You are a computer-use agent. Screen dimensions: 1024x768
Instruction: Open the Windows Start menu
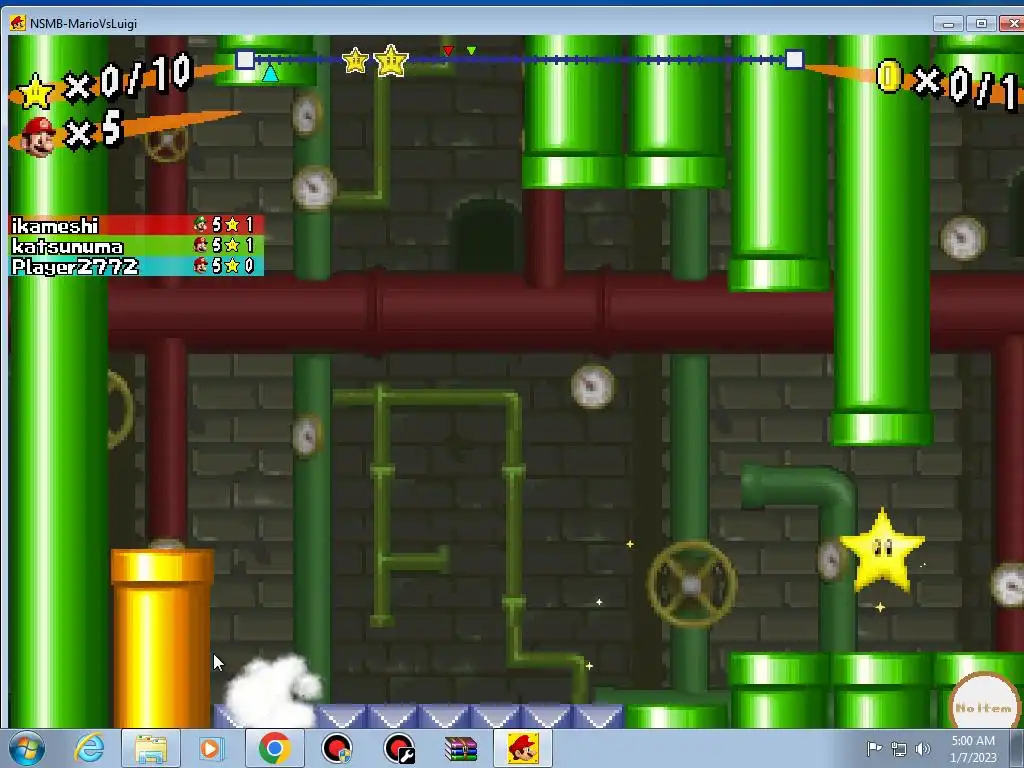[27, 748]
